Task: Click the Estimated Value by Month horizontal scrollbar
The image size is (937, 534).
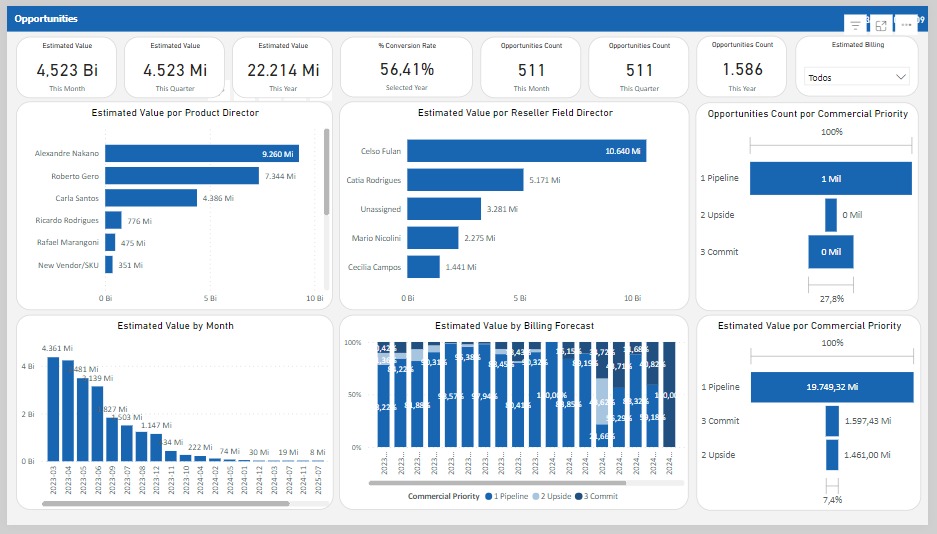Action: pos(166,504)
